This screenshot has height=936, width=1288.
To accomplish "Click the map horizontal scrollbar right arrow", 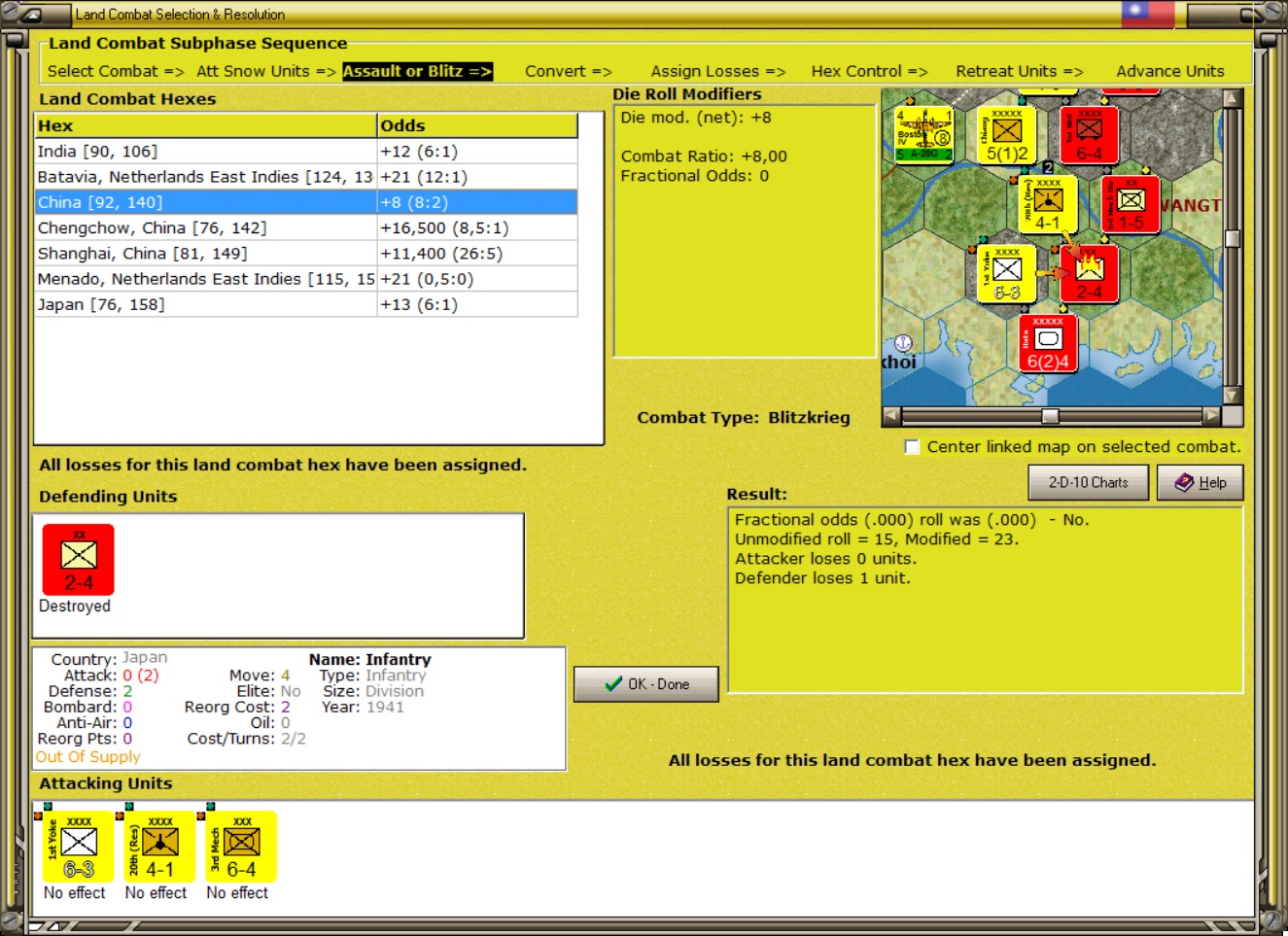I will (1211, 416).
